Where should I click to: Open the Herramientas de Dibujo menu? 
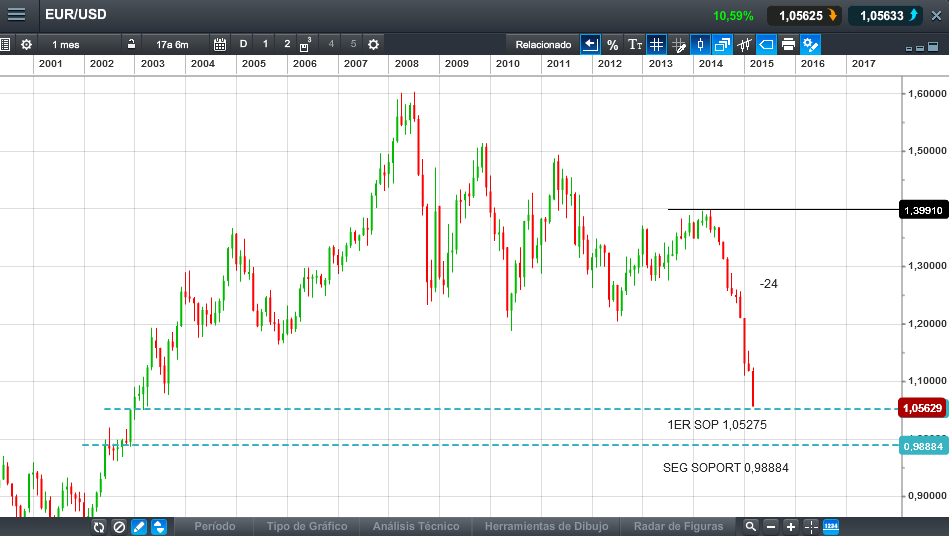(x=547, y=526)
